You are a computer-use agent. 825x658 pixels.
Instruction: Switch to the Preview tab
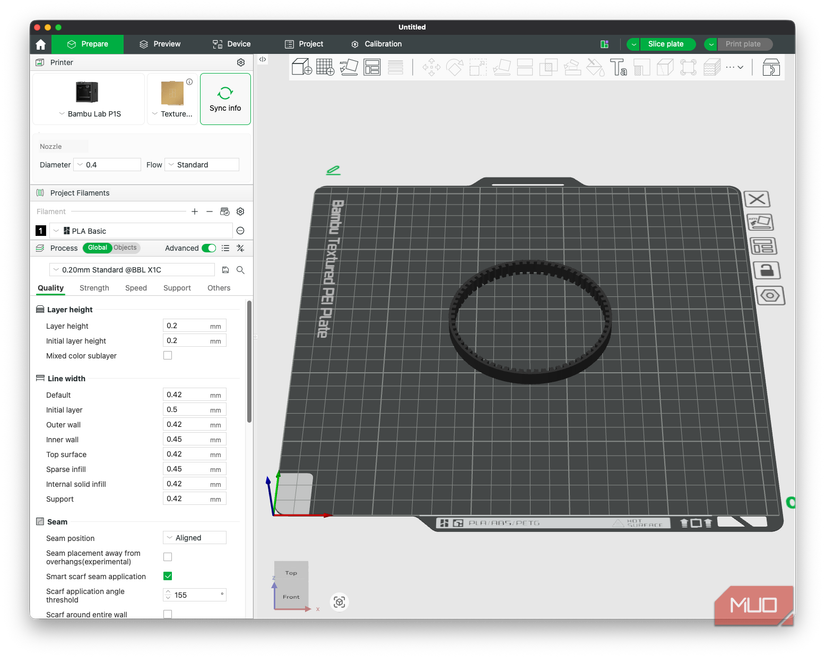pyautogui.click(x=160, y=44)
